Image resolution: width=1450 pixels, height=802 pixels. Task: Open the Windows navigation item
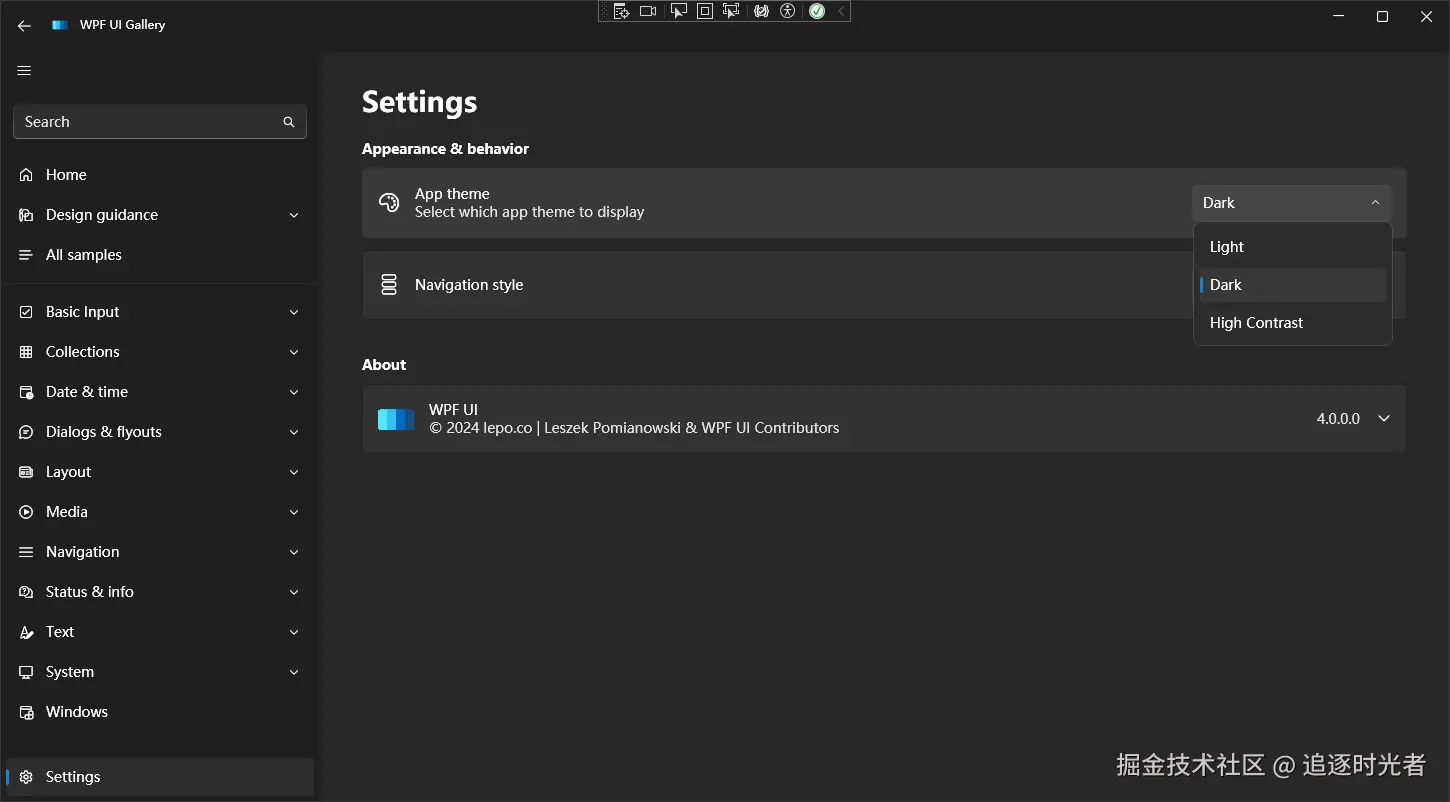tap(77, 712)
